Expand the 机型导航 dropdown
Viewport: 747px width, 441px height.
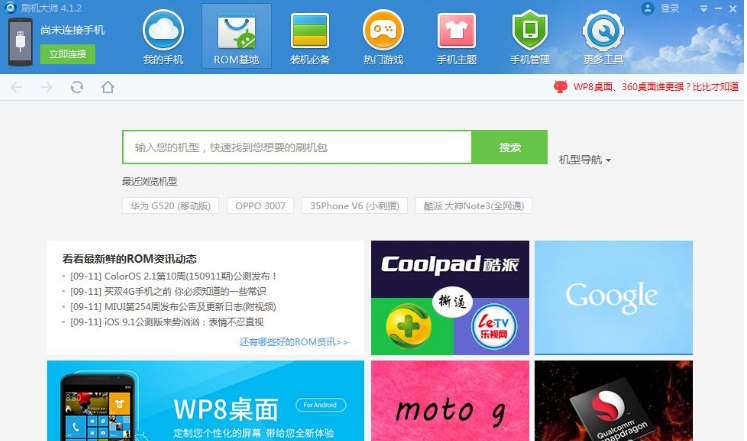tap(585, 160)
